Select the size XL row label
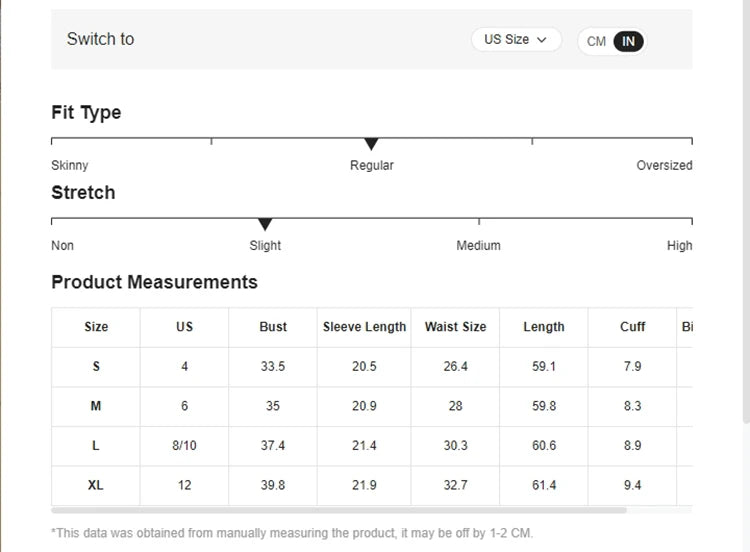This screenshot has width=750, height=552. tap(96, 485)
